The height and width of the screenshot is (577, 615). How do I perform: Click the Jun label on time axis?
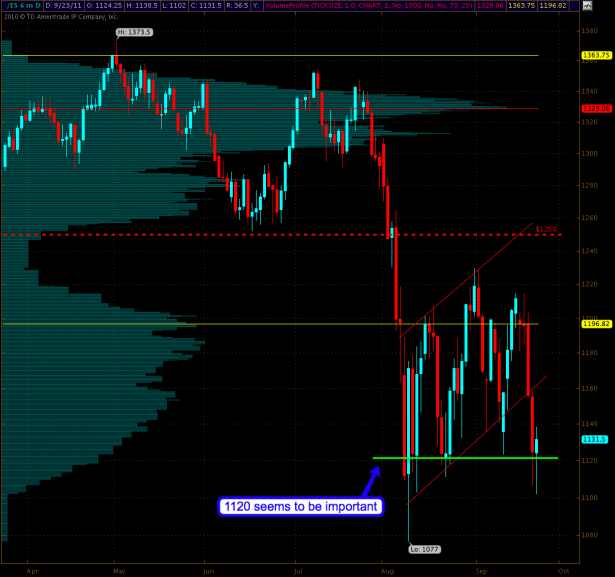(209, 571)
